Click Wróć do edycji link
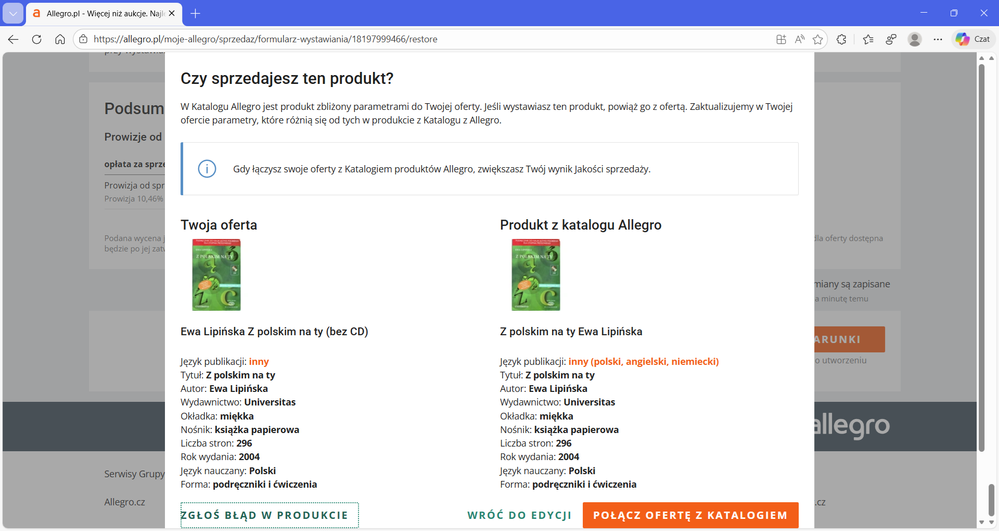Screen dimensions: 999x531 point(519,515)
